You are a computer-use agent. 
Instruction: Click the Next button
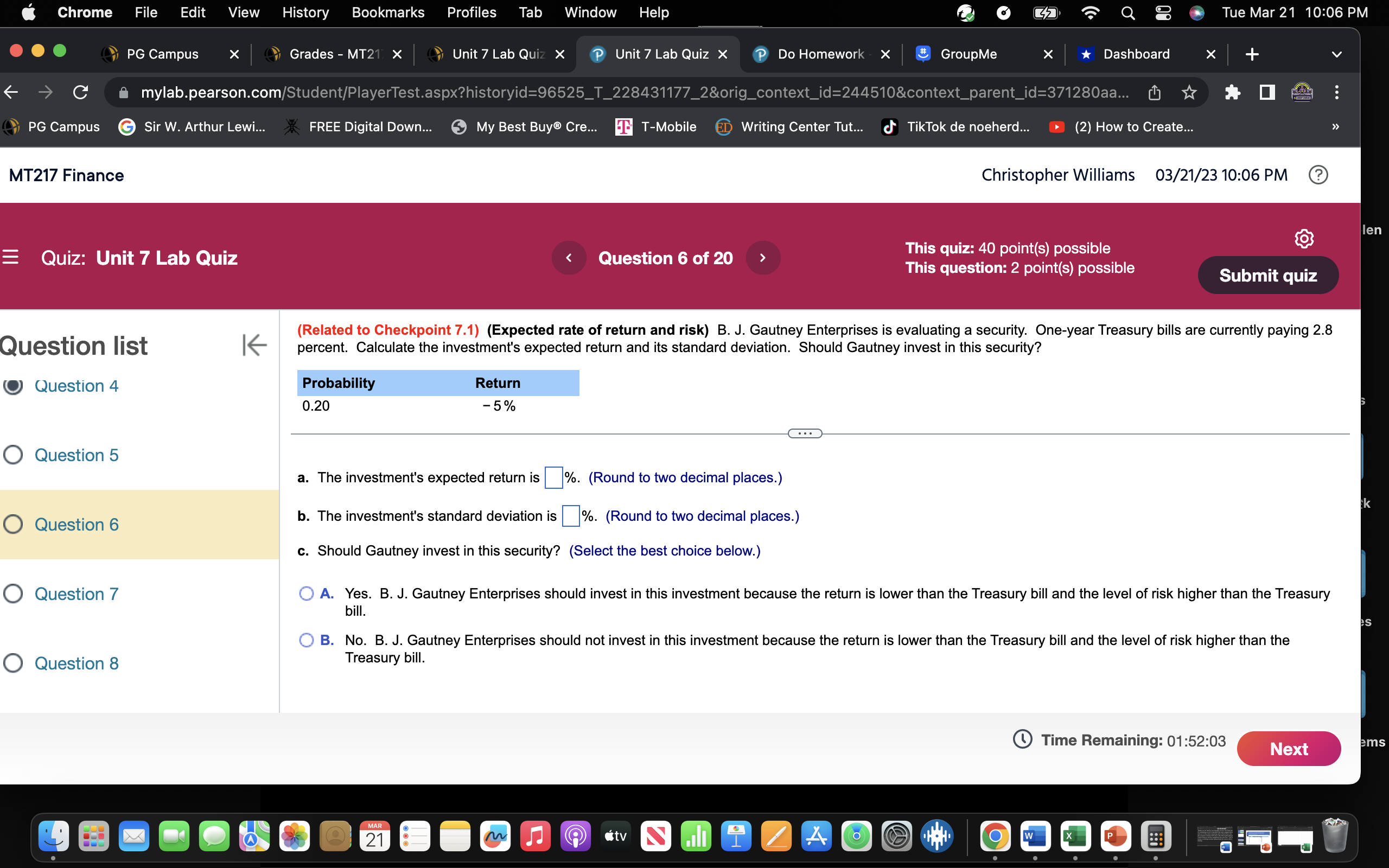point(1289,748)
